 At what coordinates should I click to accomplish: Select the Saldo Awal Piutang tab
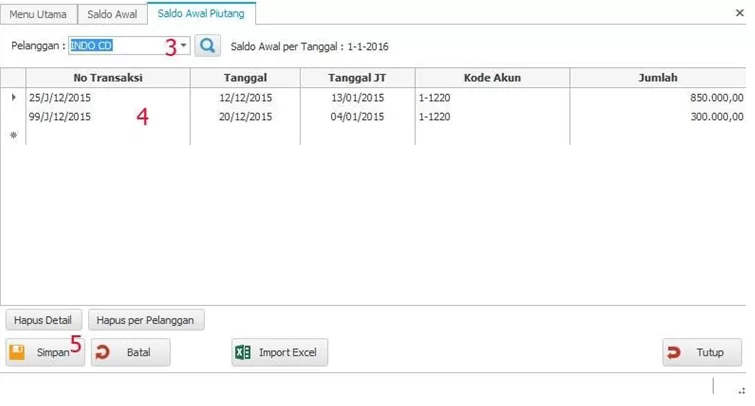(x=201, y=13)
